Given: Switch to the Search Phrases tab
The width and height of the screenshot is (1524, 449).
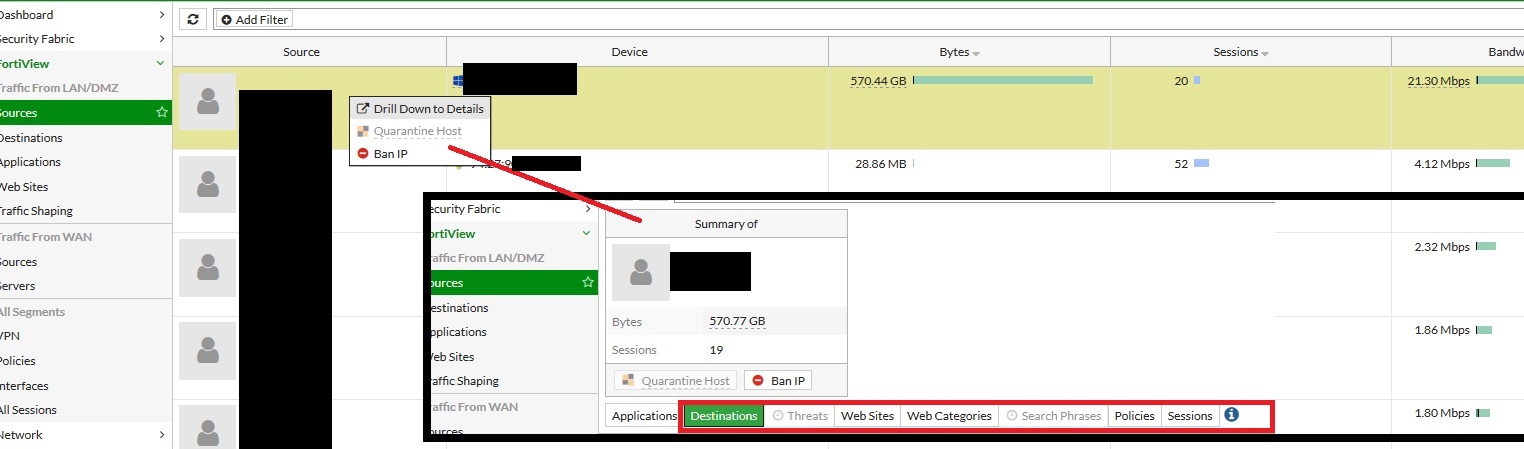Looking at the screenshot, I should coord(1053,416).
